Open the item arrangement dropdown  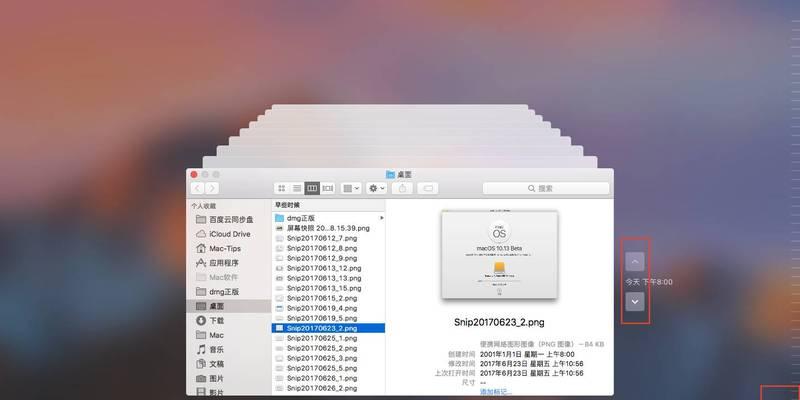coord(351,188)
